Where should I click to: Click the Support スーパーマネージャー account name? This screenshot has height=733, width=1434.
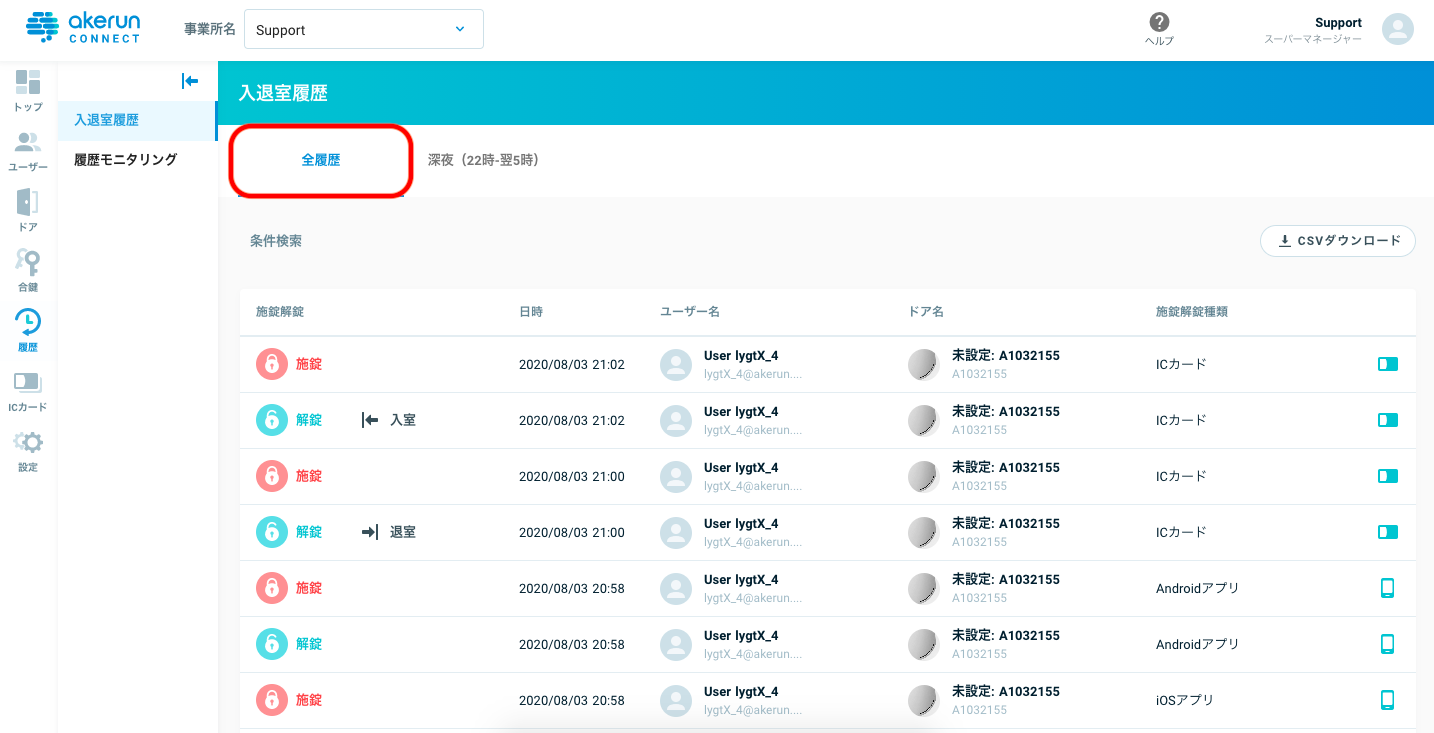click(1313, 30)
